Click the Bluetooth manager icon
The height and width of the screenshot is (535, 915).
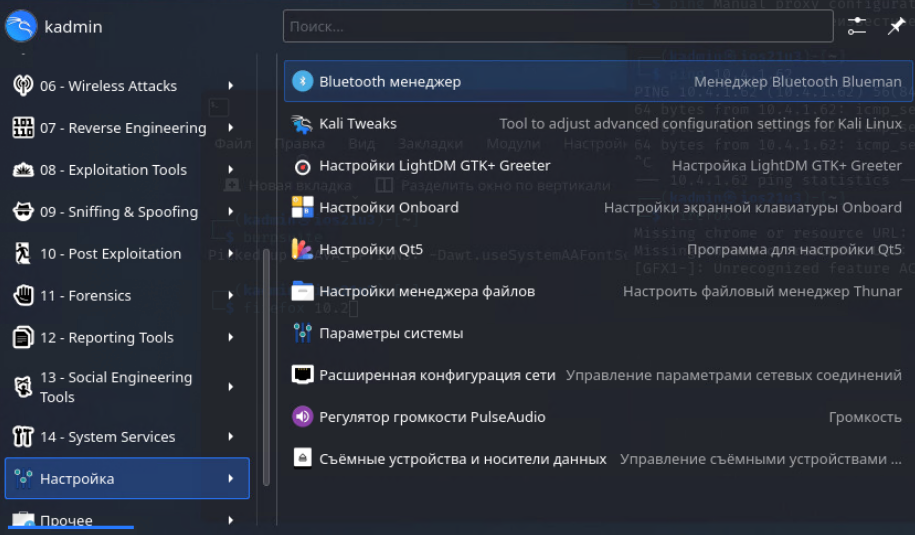[302, 81]
